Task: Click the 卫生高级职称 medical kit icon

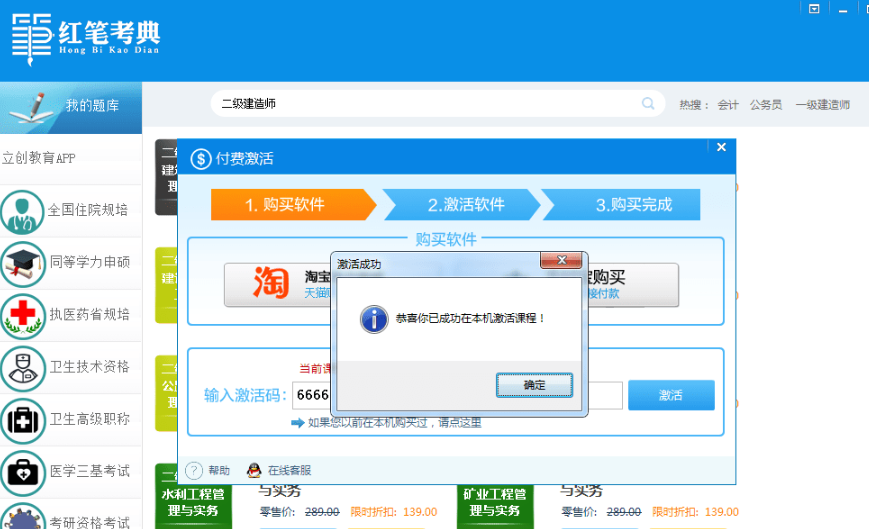Action: (x=23, y=421)
